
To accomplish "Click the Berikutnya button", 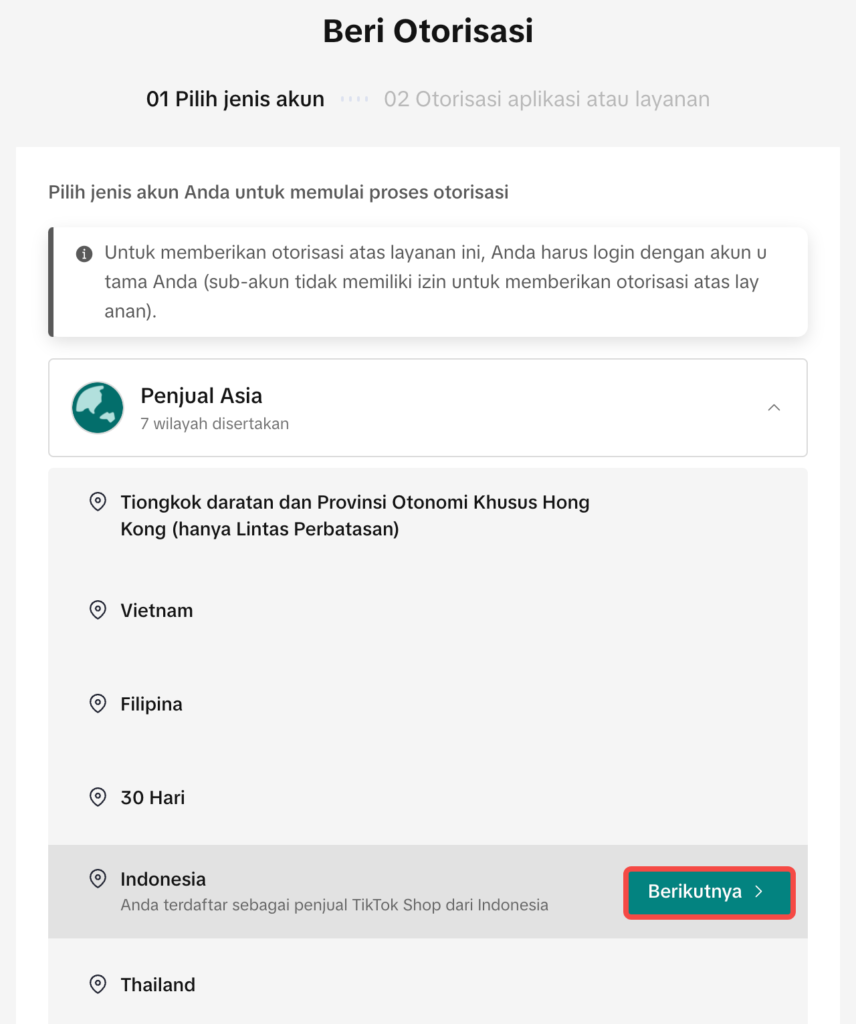I will (709, 892).
